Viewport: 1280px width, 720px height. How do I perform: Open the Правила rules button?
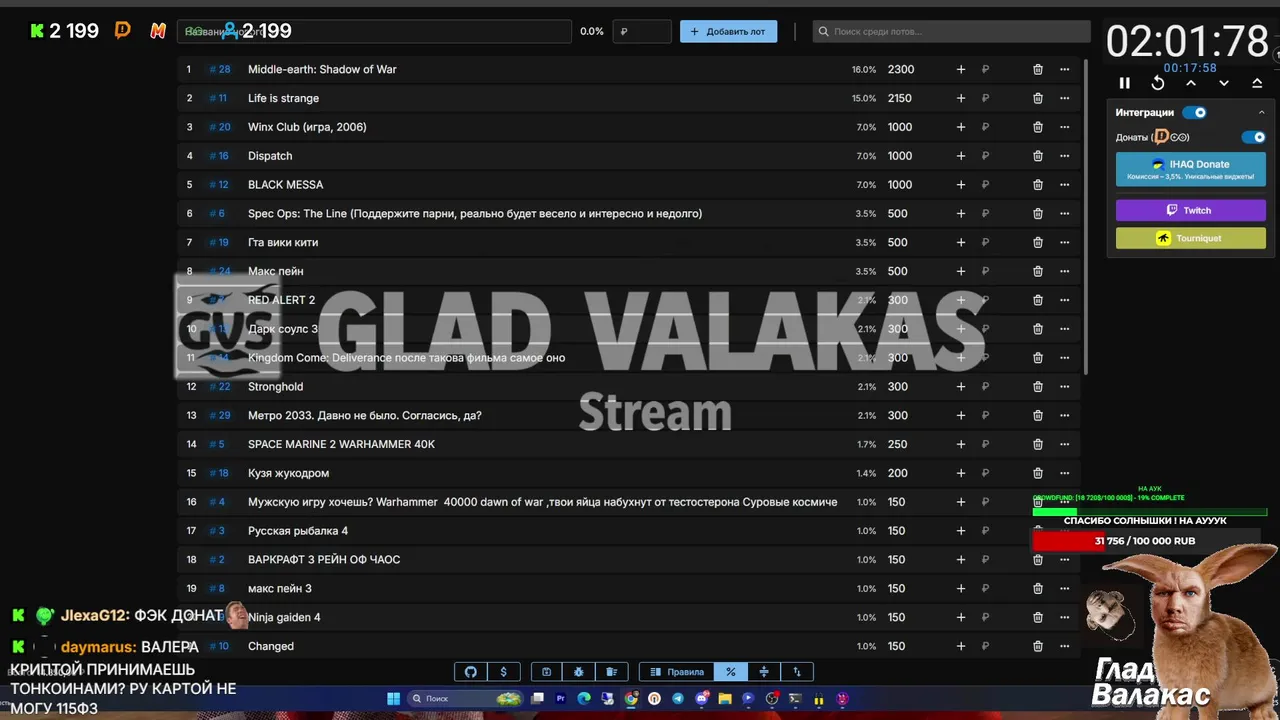[677, 672]
